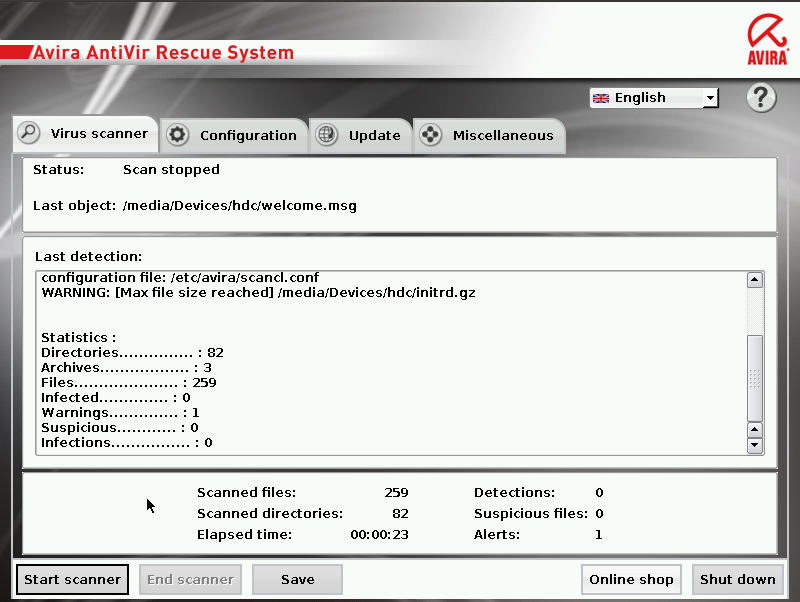Click the 'Statistics :' heading in log
The image size is (800, 602).
79,338
